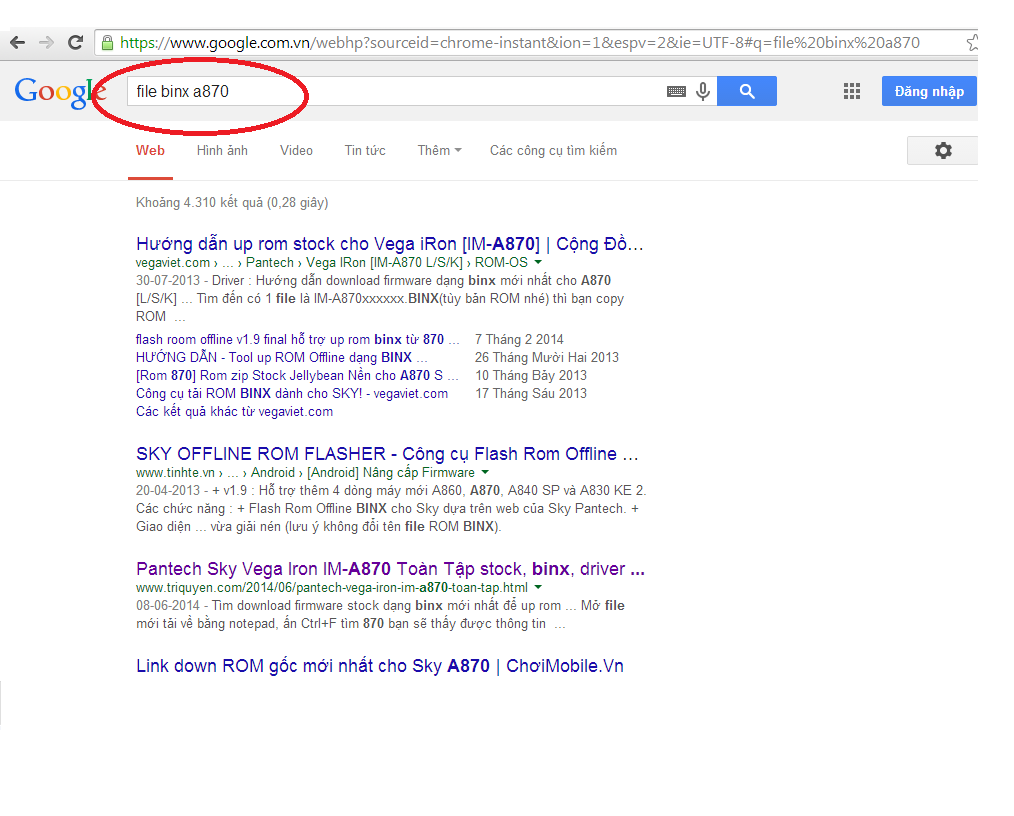Click inside the address bar URL

[519, 43]
